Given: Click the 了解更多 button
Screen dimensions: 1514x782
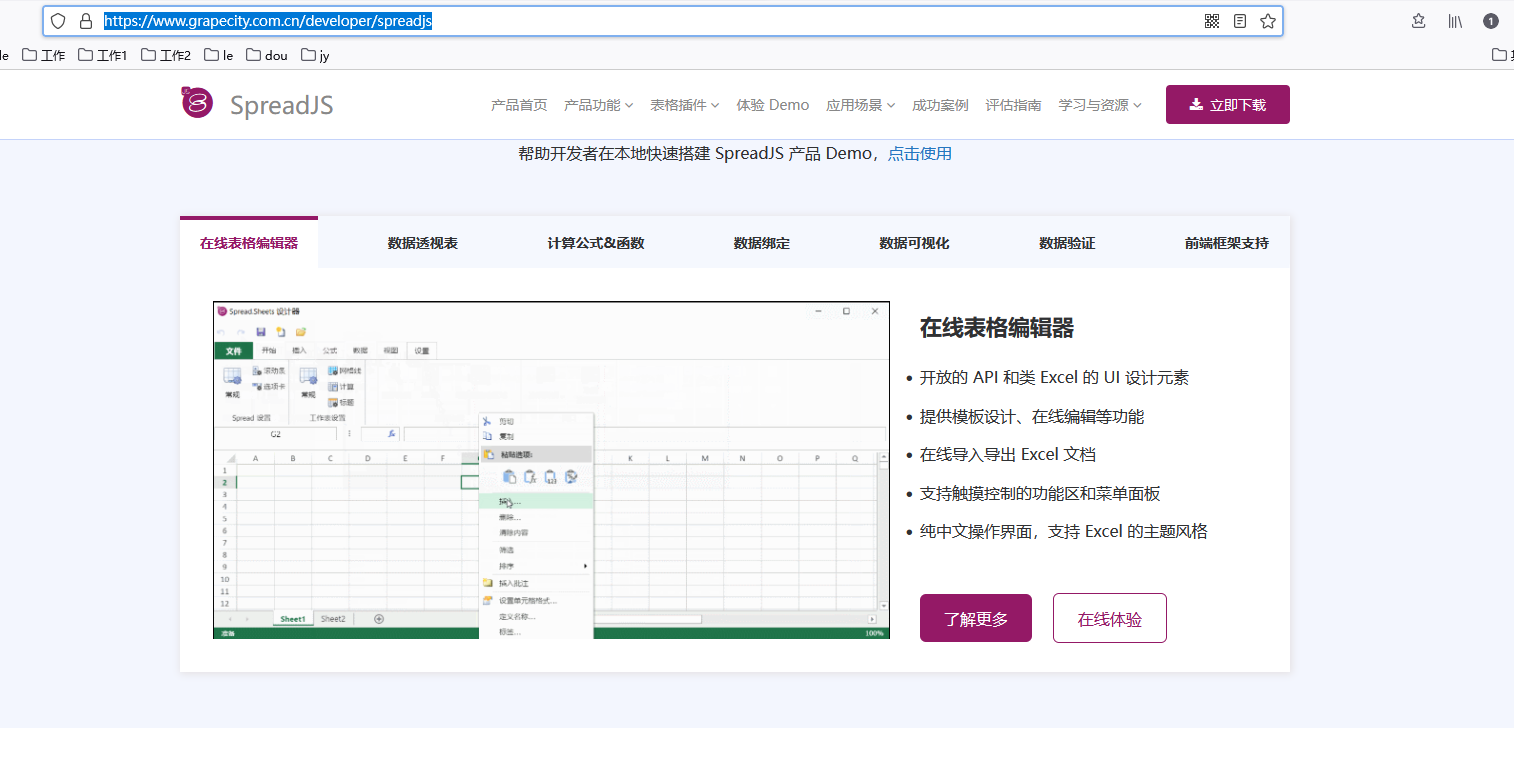Looking at the screenshot, I should 975,618.
